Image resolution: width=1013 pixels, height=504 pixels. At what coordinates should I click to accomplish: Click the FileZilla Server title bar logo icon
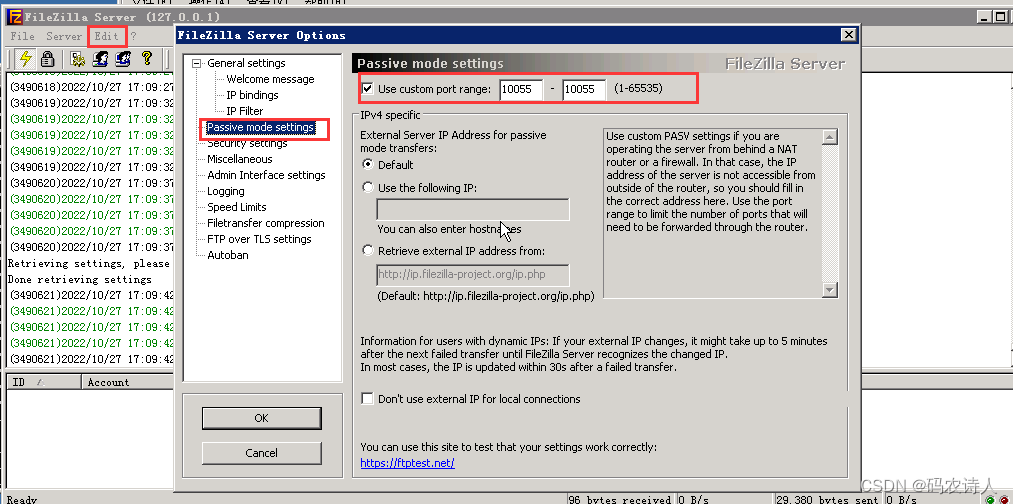coord(16,17)
